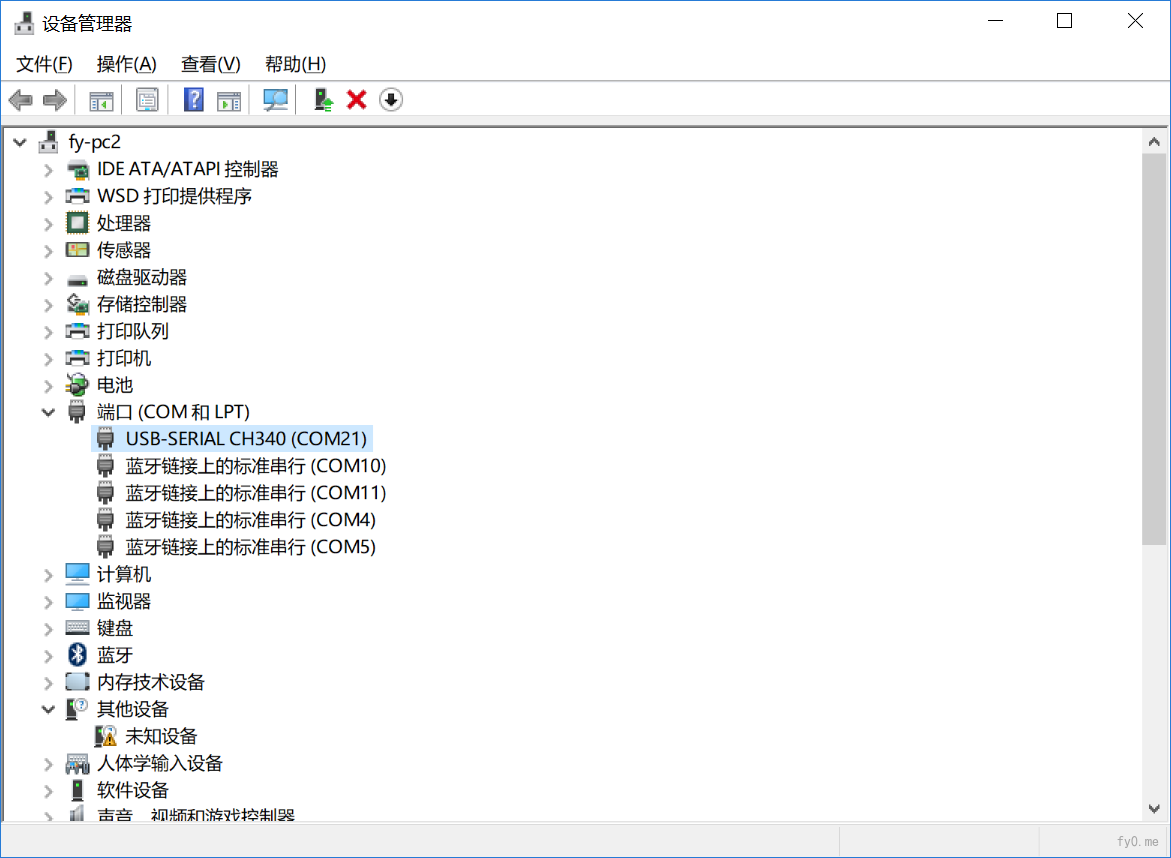The height and width of the screenshot is (858, 1171).
Task: Select the 监视器 category label
Action: [124, 601]
